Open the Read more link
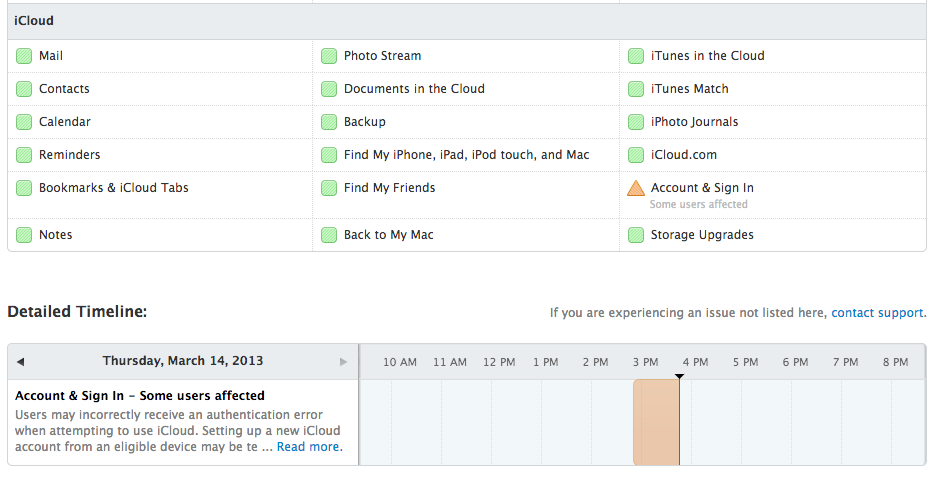 tap(310, 447)
